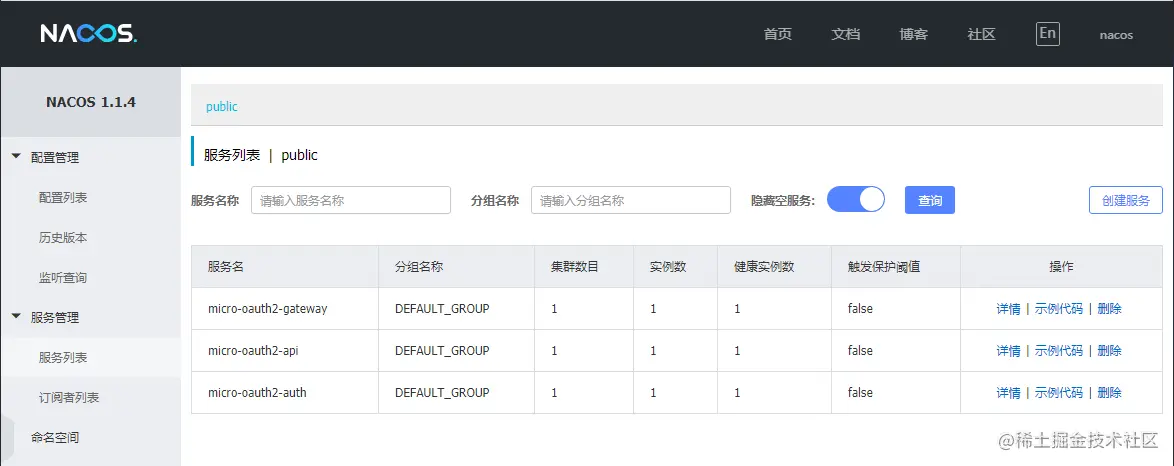This screenshot has height=466, width=1174.
Task: Open 命名空间 in the sidebar
Action: pyautogui.click(x=55, y=438)
